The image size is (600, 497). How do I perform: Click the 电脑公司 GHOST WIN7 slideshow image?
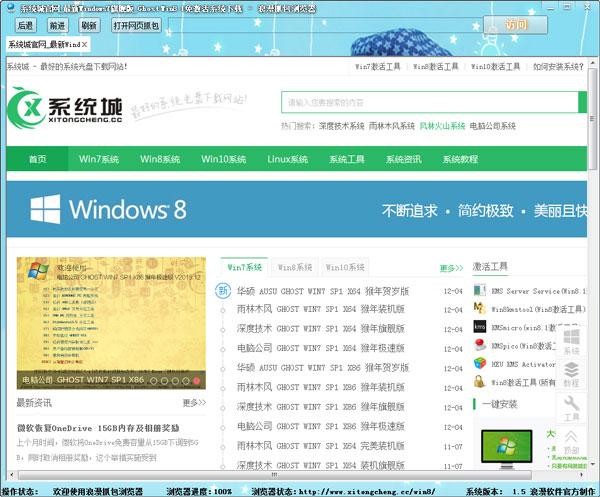(x=111, y=323)
